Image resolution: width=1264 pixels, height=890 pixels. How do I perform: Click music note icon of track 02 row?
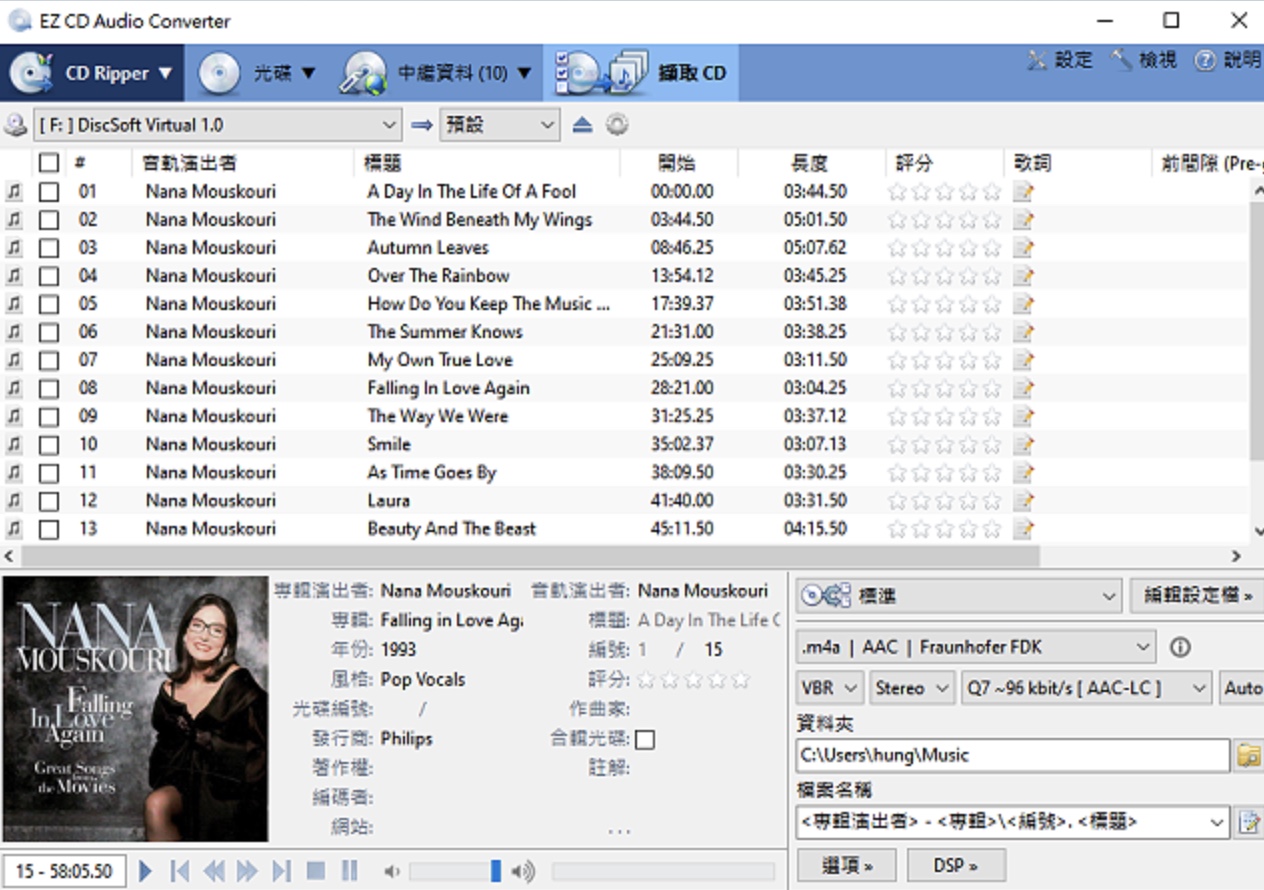pyautogui.click(x=13, y=220)
